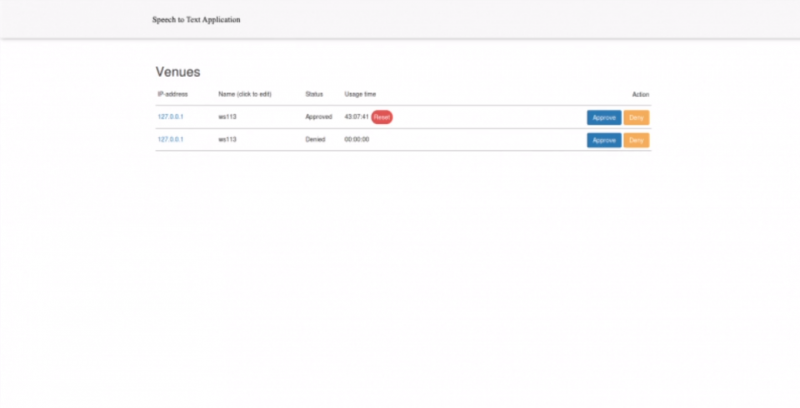
Task: Open the 127.0.0.1 link in the first row
Action: pos(170,117)
